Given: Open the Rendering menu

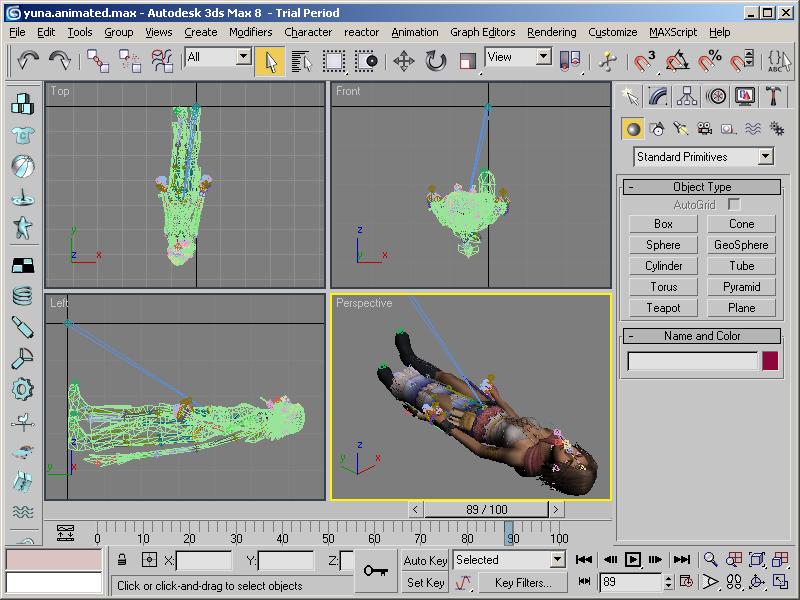Looking at the screenshot, I should point(551,32).
